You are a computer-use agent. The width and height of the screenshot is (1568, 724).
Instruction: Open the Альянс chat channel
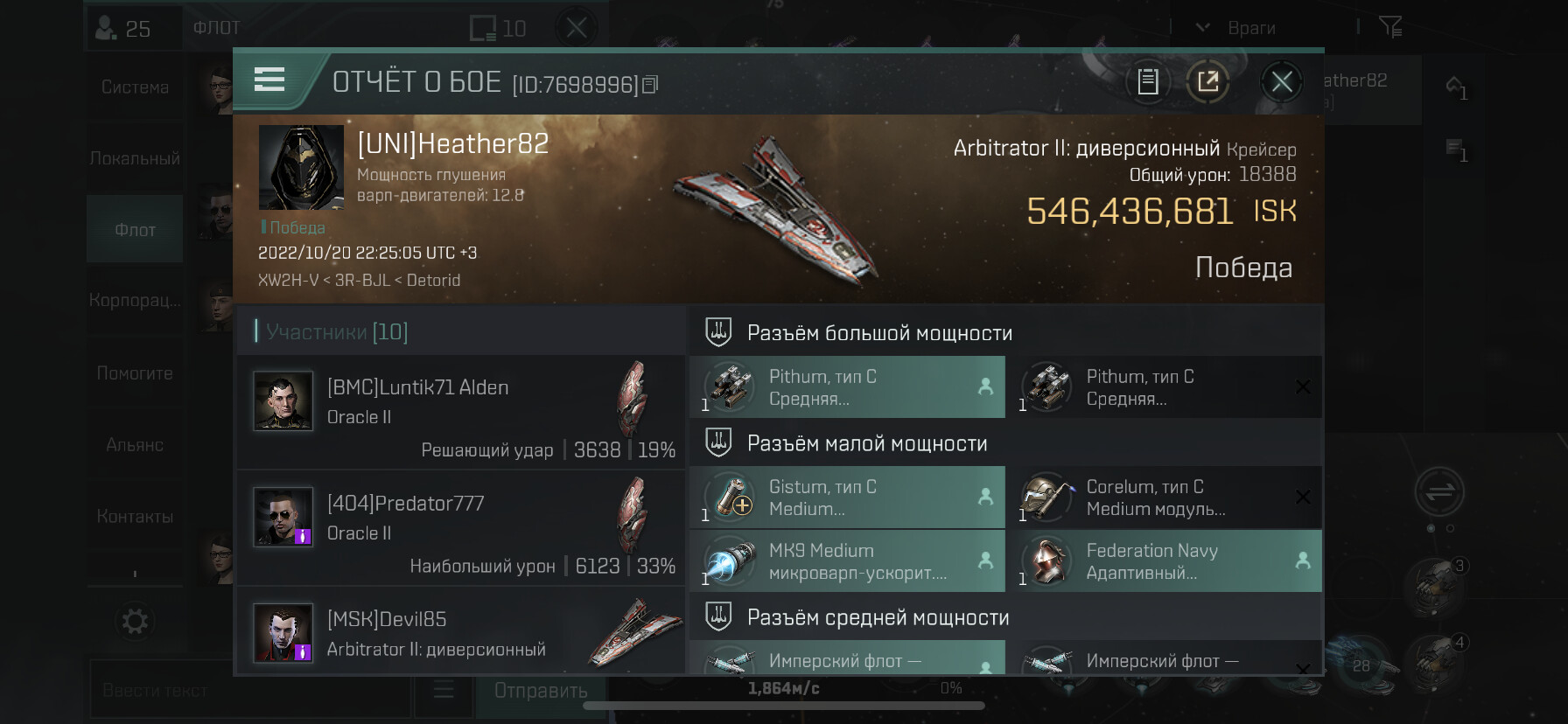click(135, 445)
